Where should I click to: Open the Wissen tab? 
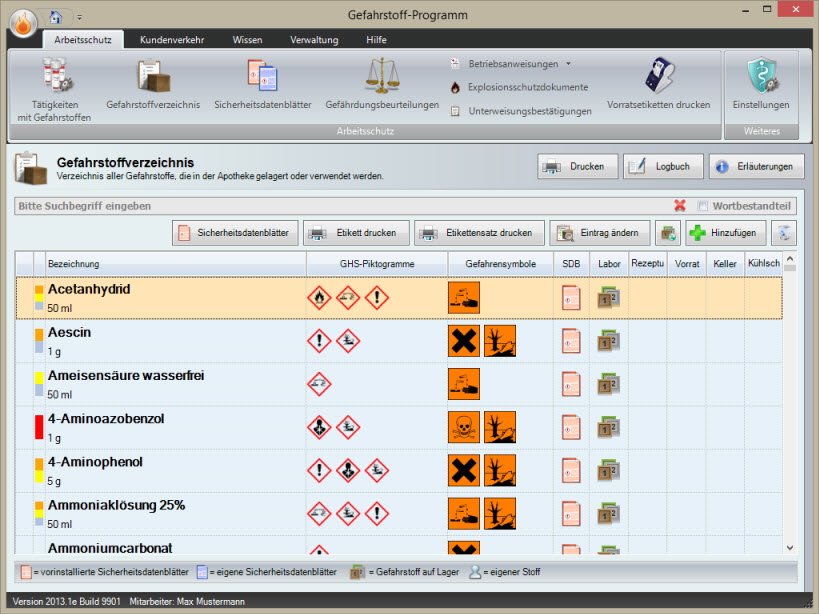coord(247,40)
